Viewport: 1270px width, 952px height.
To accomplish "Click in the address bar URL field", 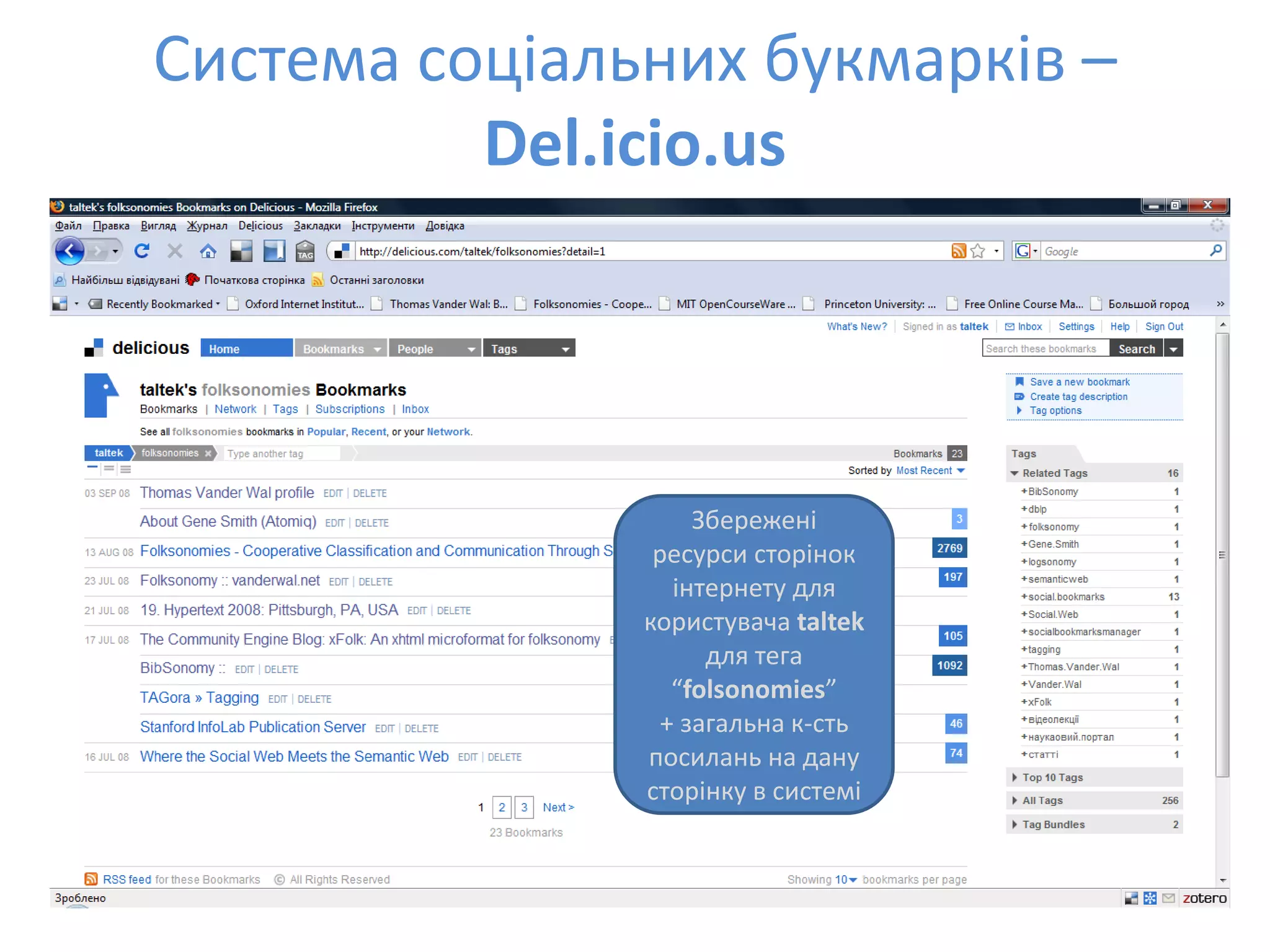I will click(x=651, y=251).
